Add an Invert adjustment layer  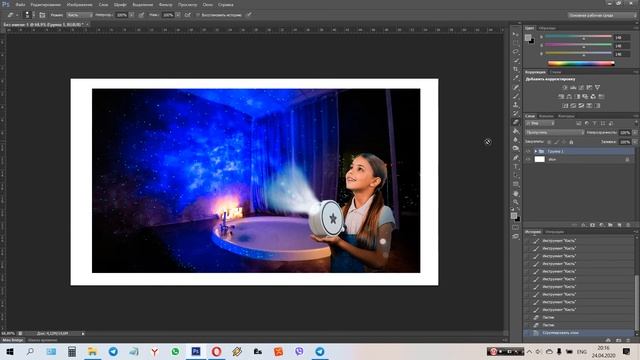(565, 106)
